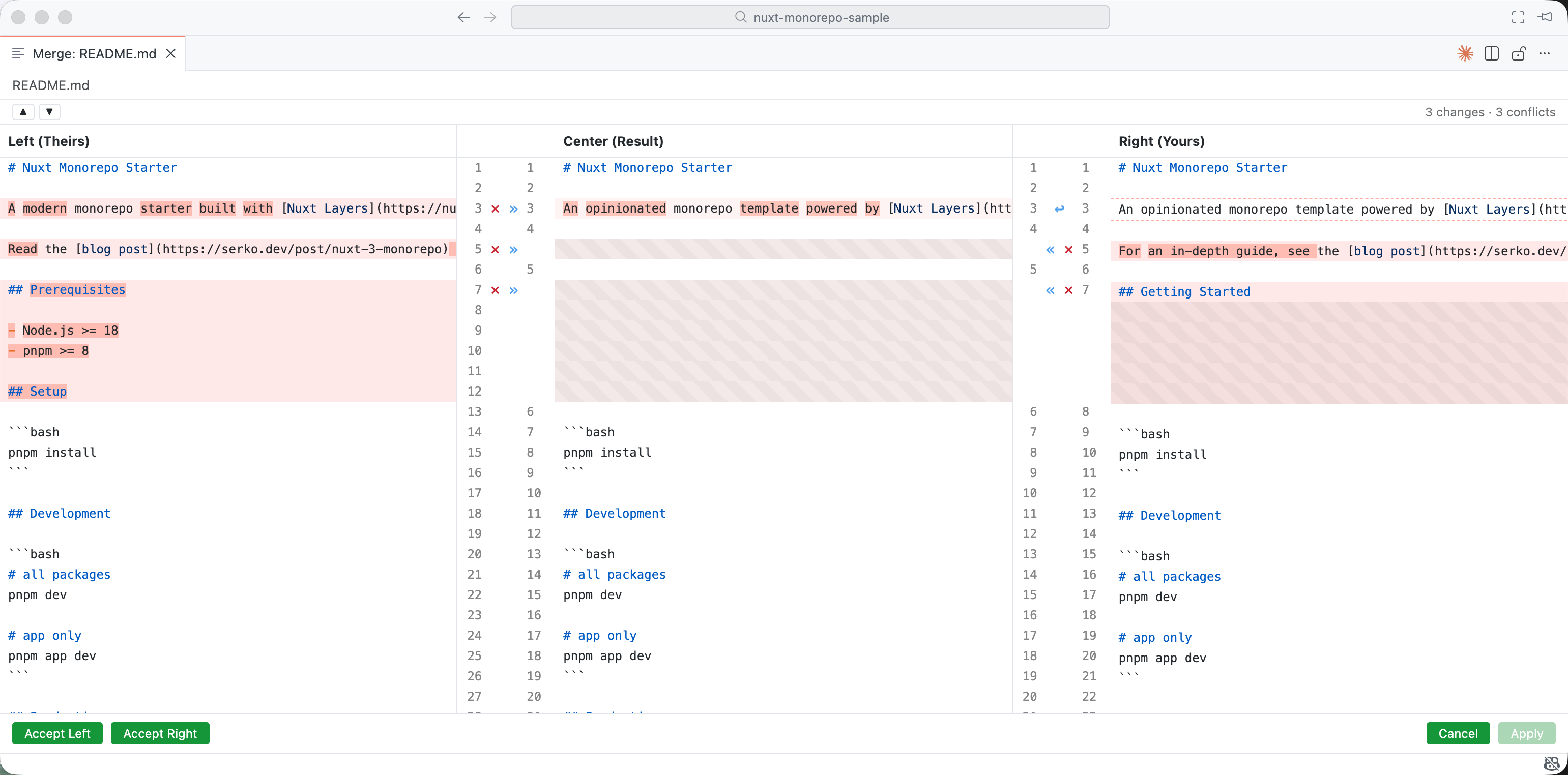Accept right change on line 5

(1050, 249)
